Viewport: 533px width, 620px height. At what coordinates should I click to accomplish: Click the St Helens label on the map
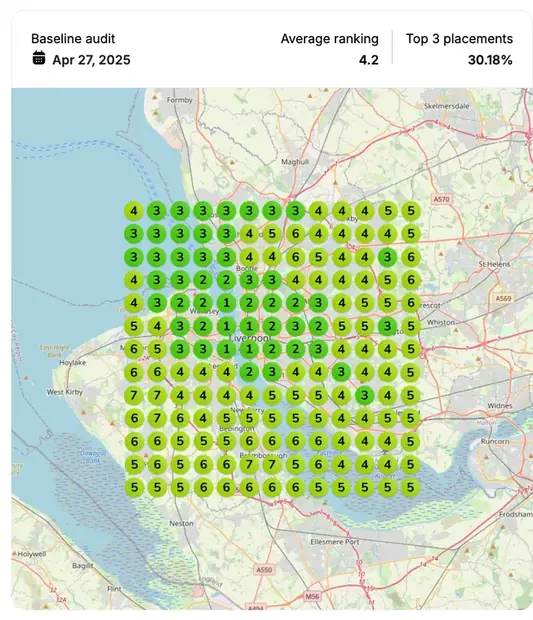coord(494,264)
